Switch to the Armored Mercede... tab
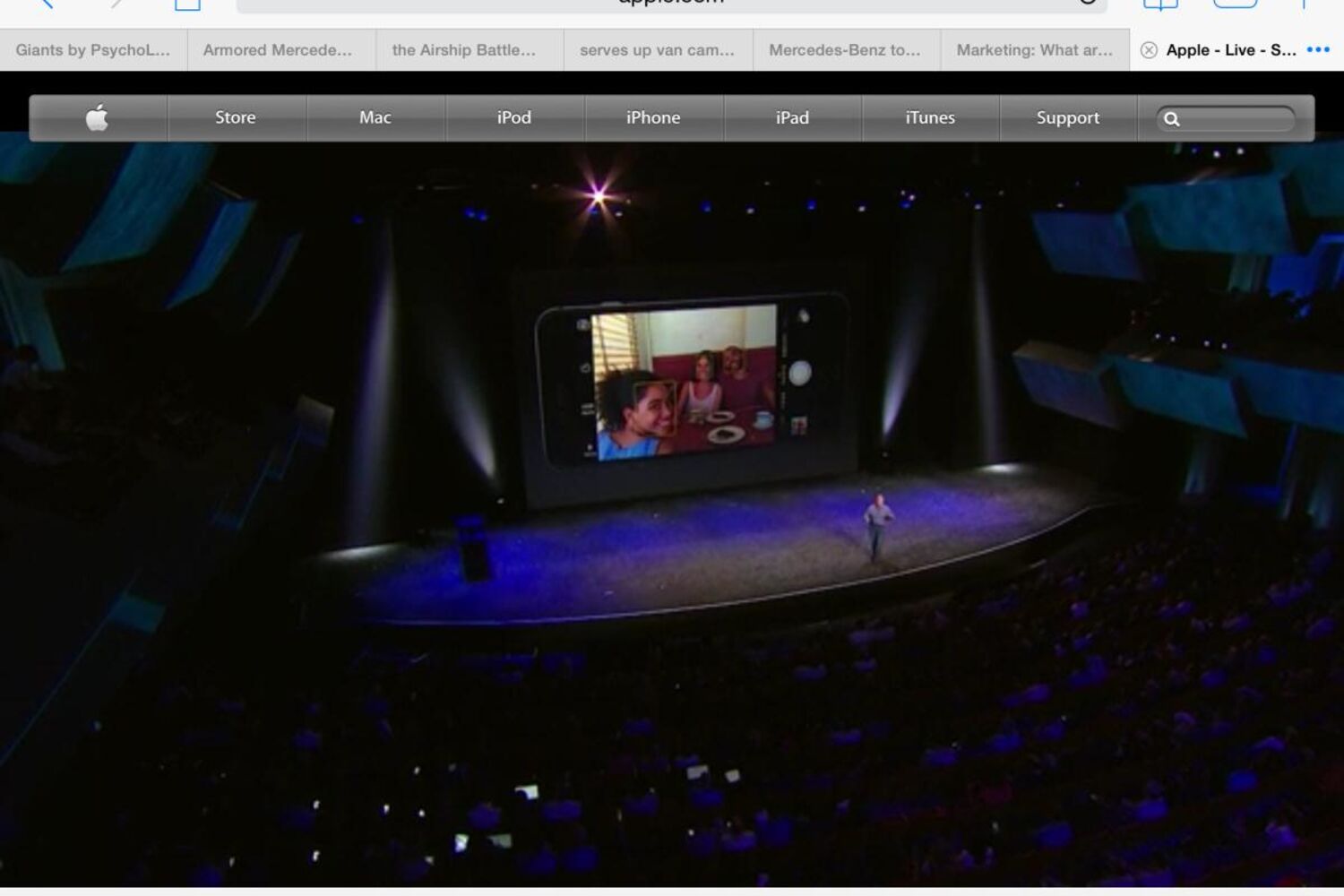The width and height of the screenshot is (1344, 896). coord(281,50)
